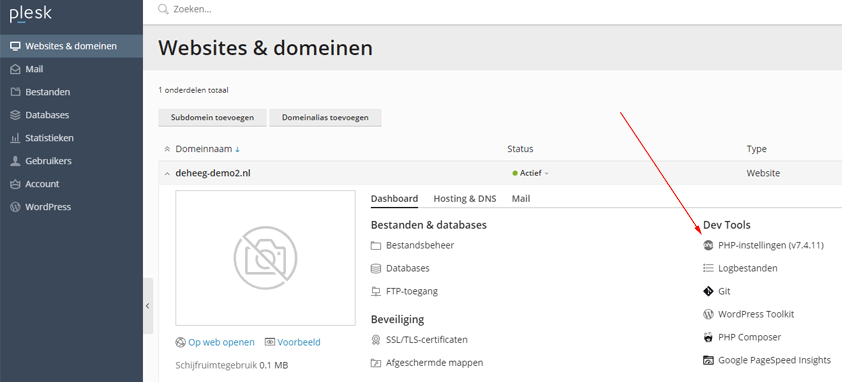
Task: Click the Databases icon under Bestanden & databases
Action: tap(376, 268)
